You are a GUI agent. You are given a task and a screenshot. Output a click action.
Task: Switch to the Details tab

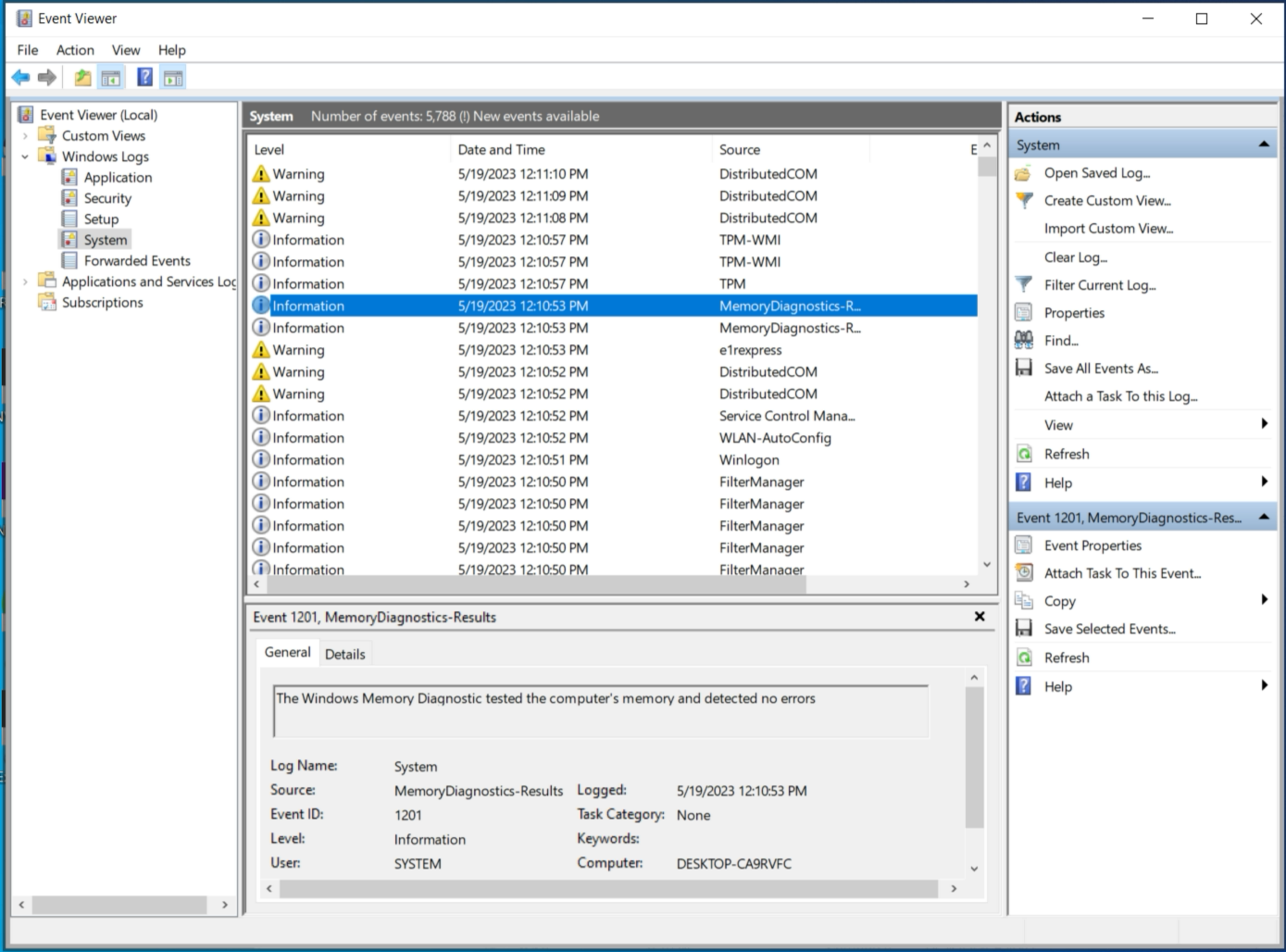(x=345, y=653)
